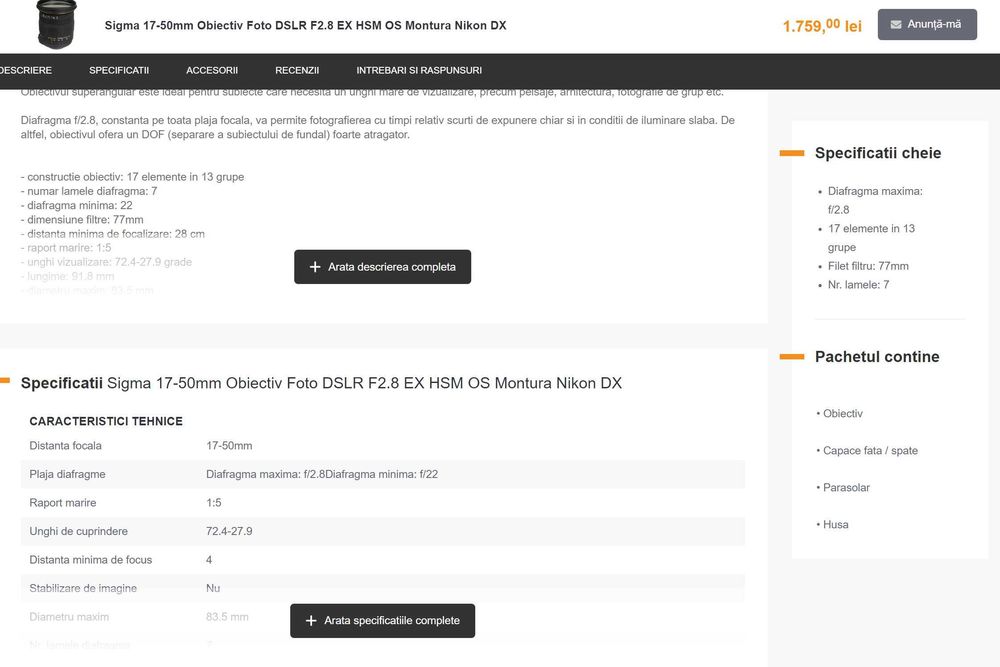Viewport: 1000px width, 667px height.
Task: Click the Filet filtru: 77mm key spec
Action: (x=868, y=266)
